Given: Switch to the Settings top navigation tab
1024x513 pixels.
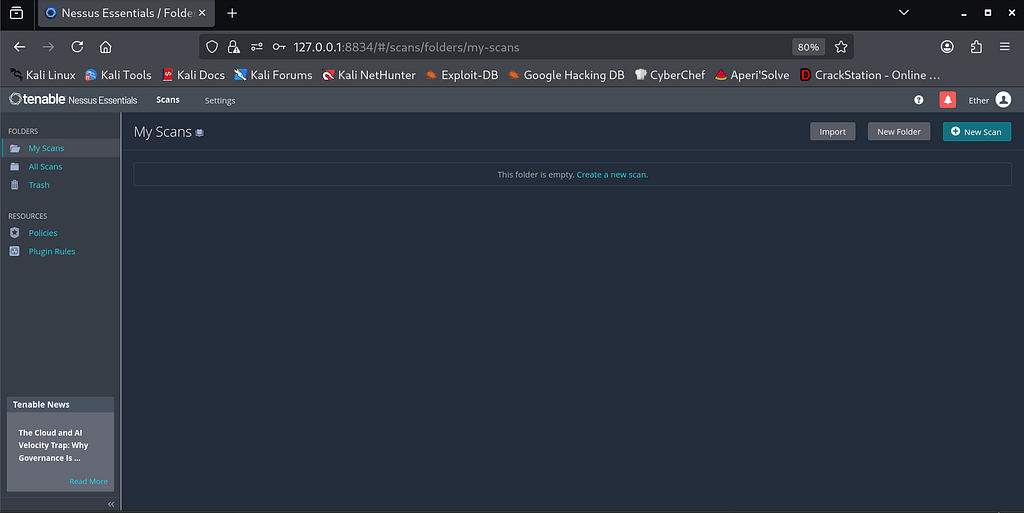Looking at the screenshot, I should tap(220, 101).
